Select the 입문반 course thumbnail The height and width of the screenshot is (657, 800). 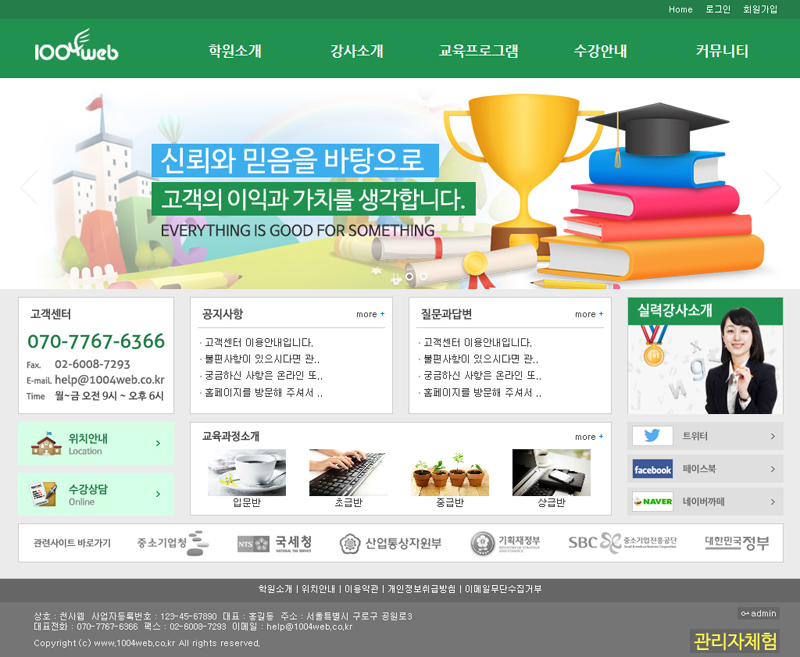pos(246,472)
